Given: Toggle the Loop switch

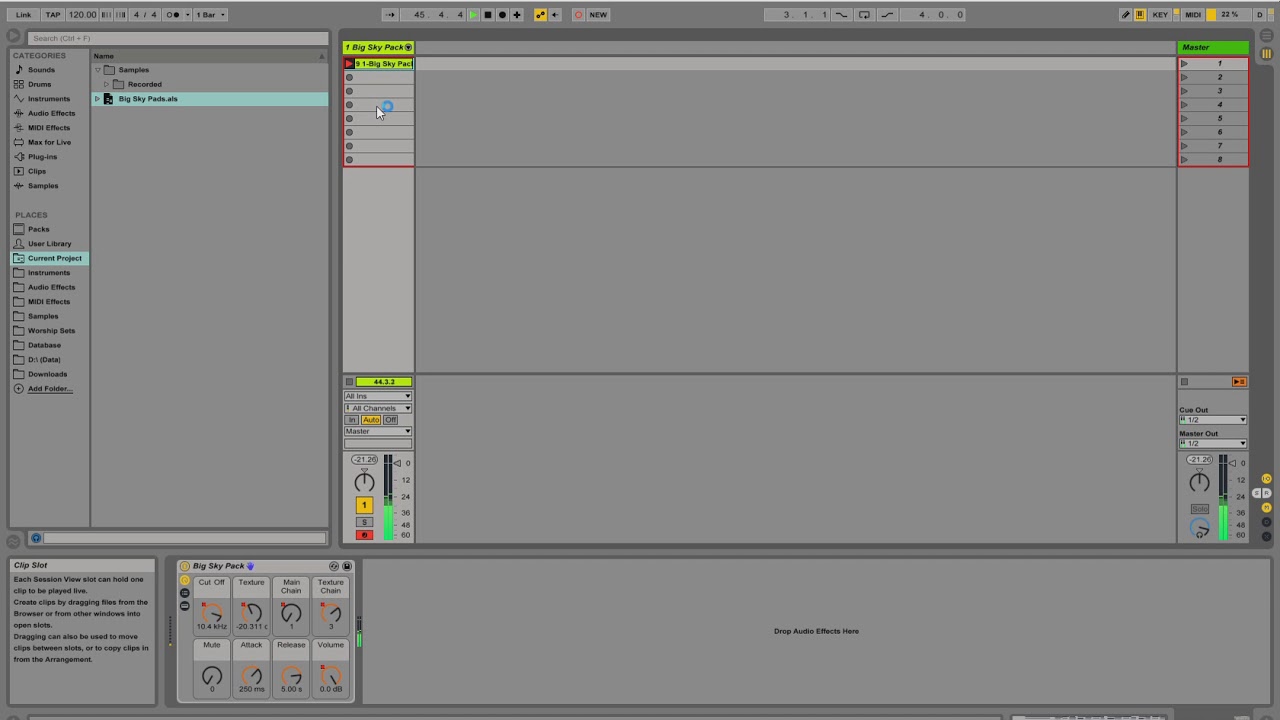Looking at the screenshot, I should pyautogui.click(x=864, y=15).
